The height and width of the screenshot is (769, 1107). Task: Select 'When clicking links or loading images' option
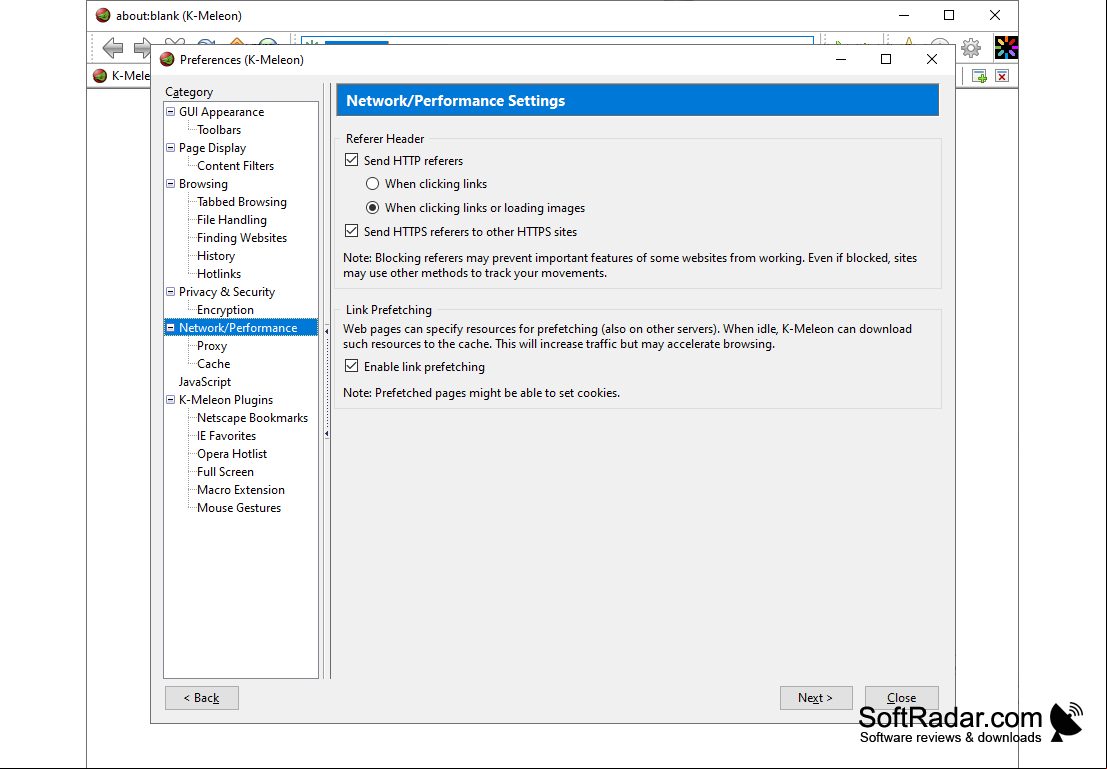coord(372,208)
